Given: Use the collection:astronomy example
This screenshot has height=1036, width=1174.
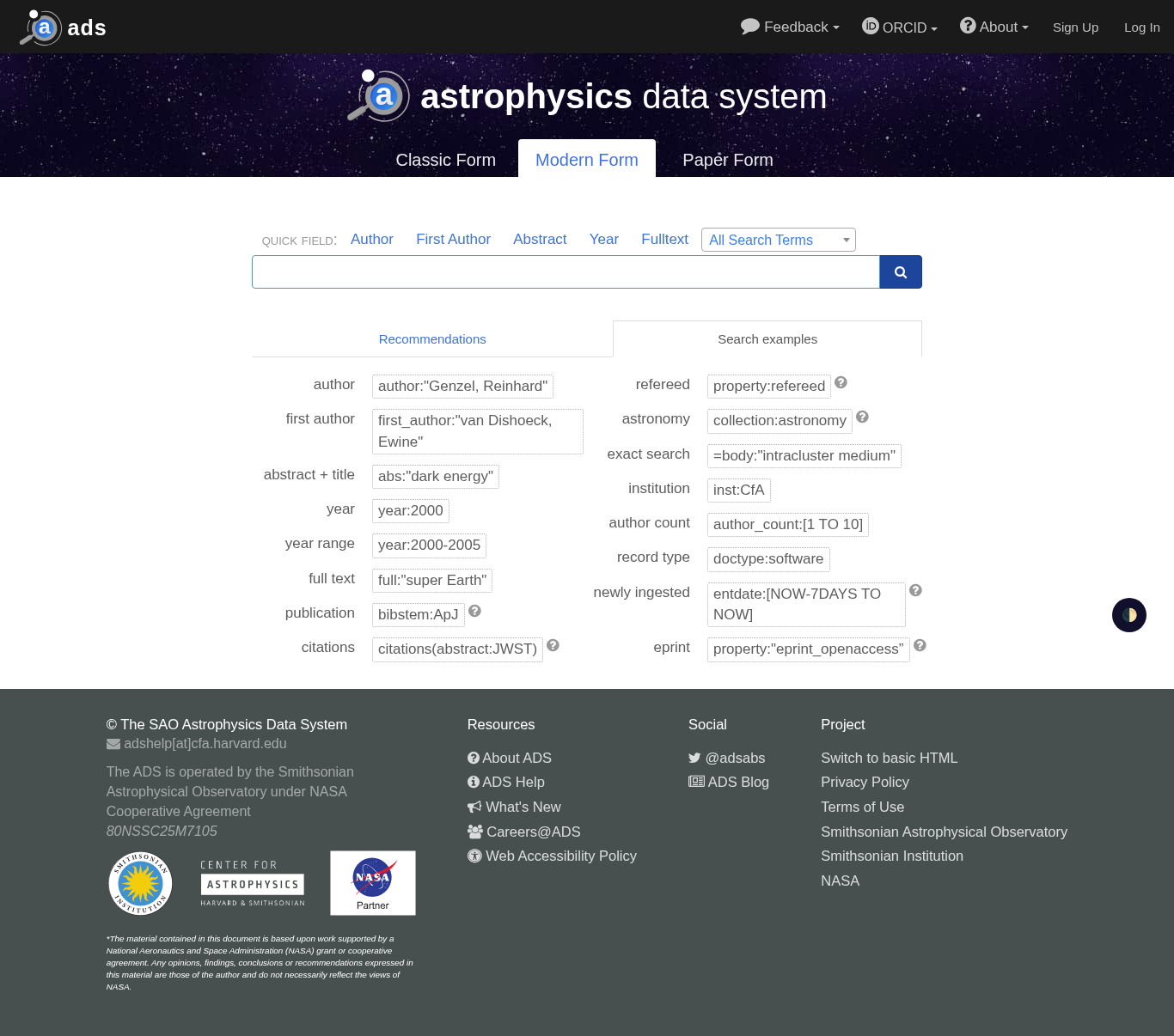Looking at the screenshot, I should coord(780,421).
